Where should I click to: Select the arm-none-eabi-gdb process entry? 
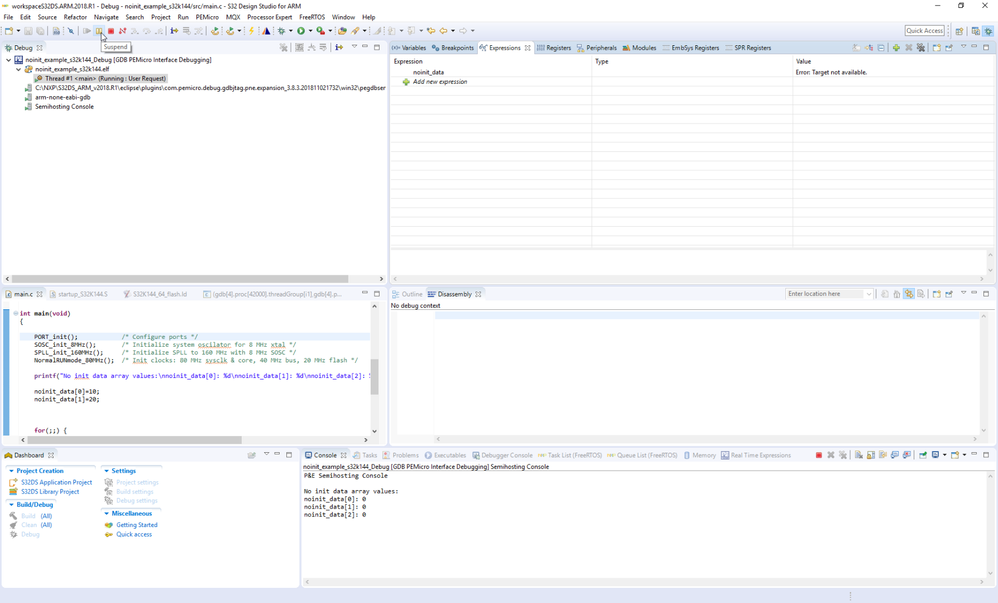coord(62,97)
